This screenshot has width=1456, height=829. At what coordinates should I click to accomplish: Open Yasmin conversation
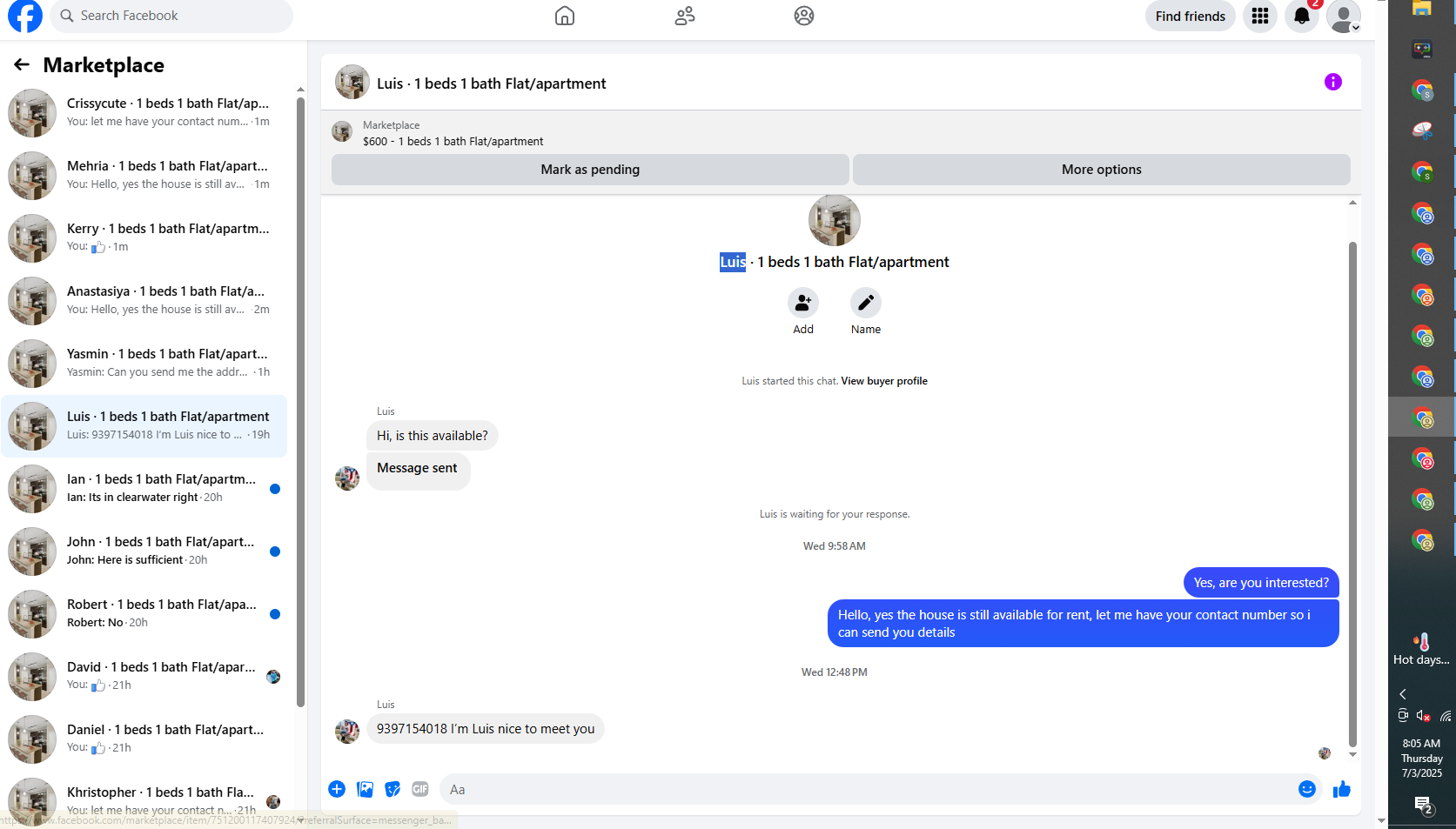144,364
